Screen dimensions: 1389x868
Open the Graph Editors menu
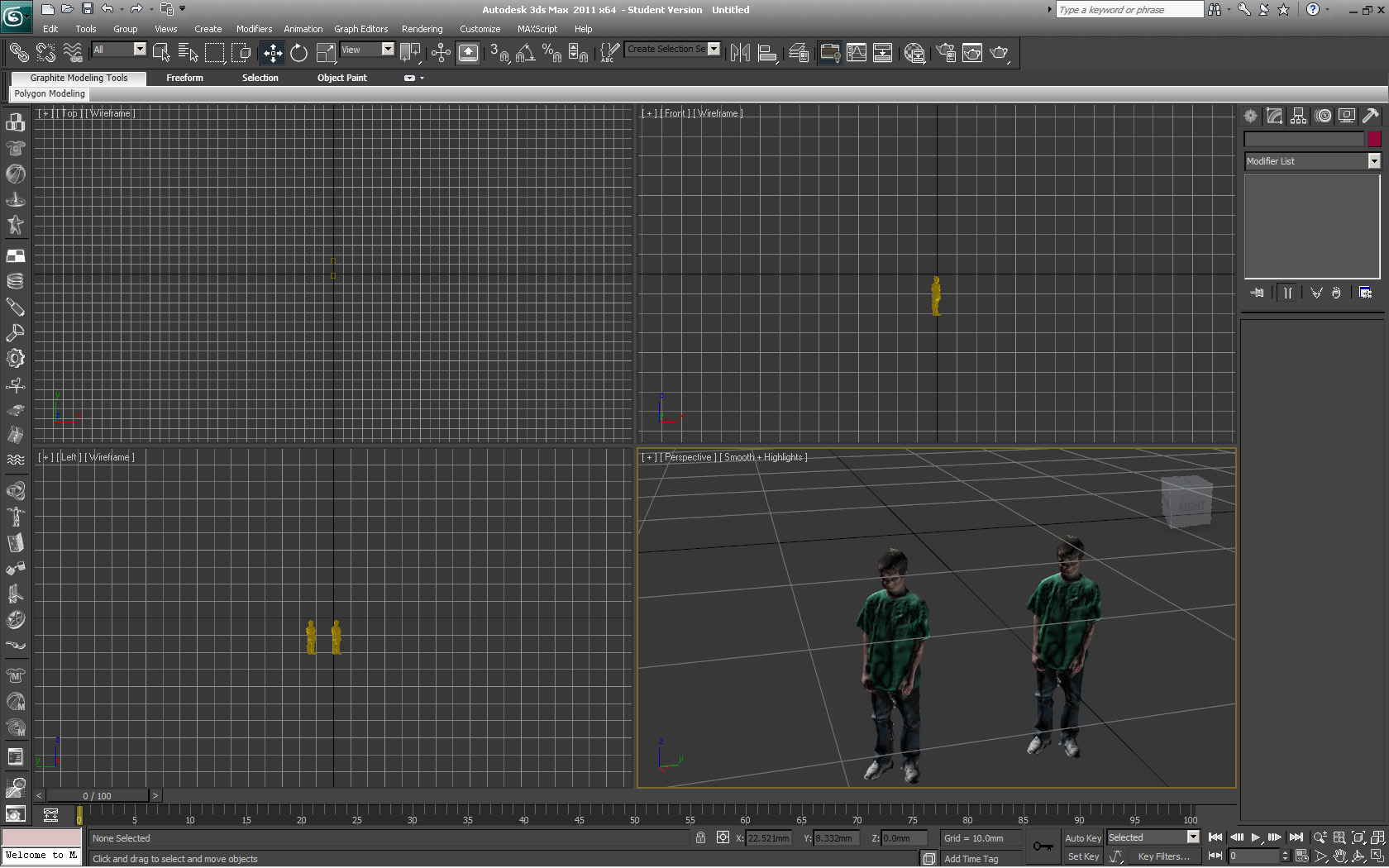coord(360,29)
